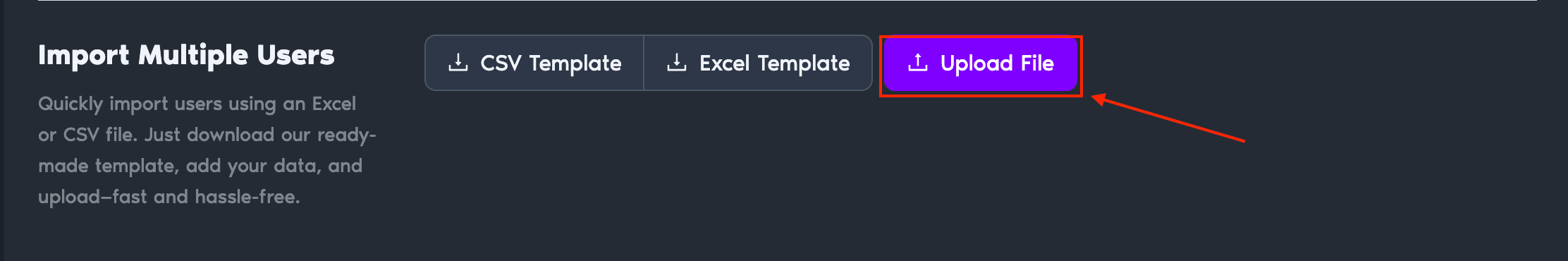Click the line "made template, add your data, and"
Image resolution: width=1568 pixels, height=261 pixels.
pyautogui.click(x=200, y=166)
